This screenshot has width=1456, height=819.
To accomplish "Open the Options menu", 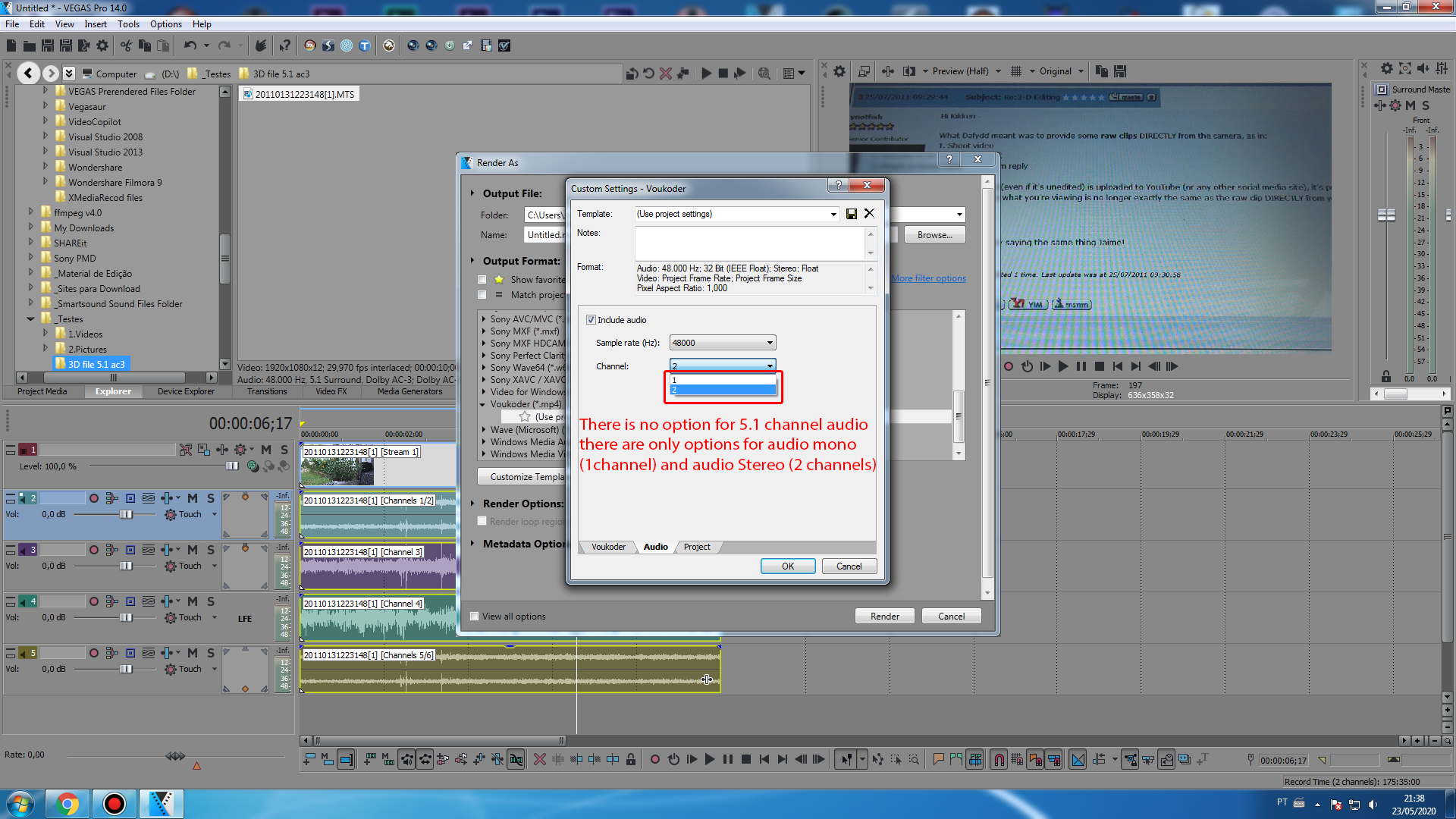I will [166, 24].
